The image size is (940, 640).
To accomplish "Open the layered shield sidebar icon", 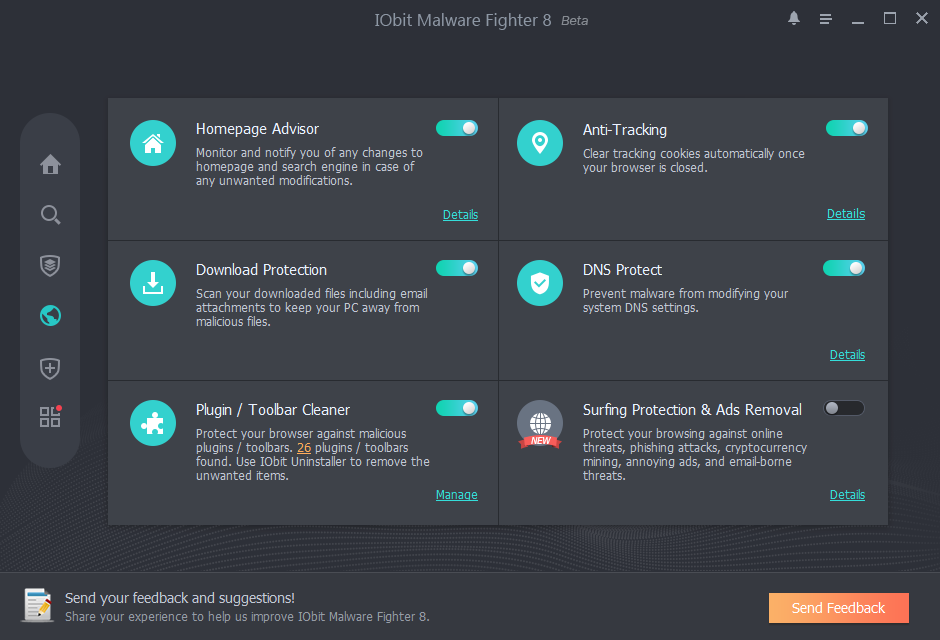I will 50,265.
